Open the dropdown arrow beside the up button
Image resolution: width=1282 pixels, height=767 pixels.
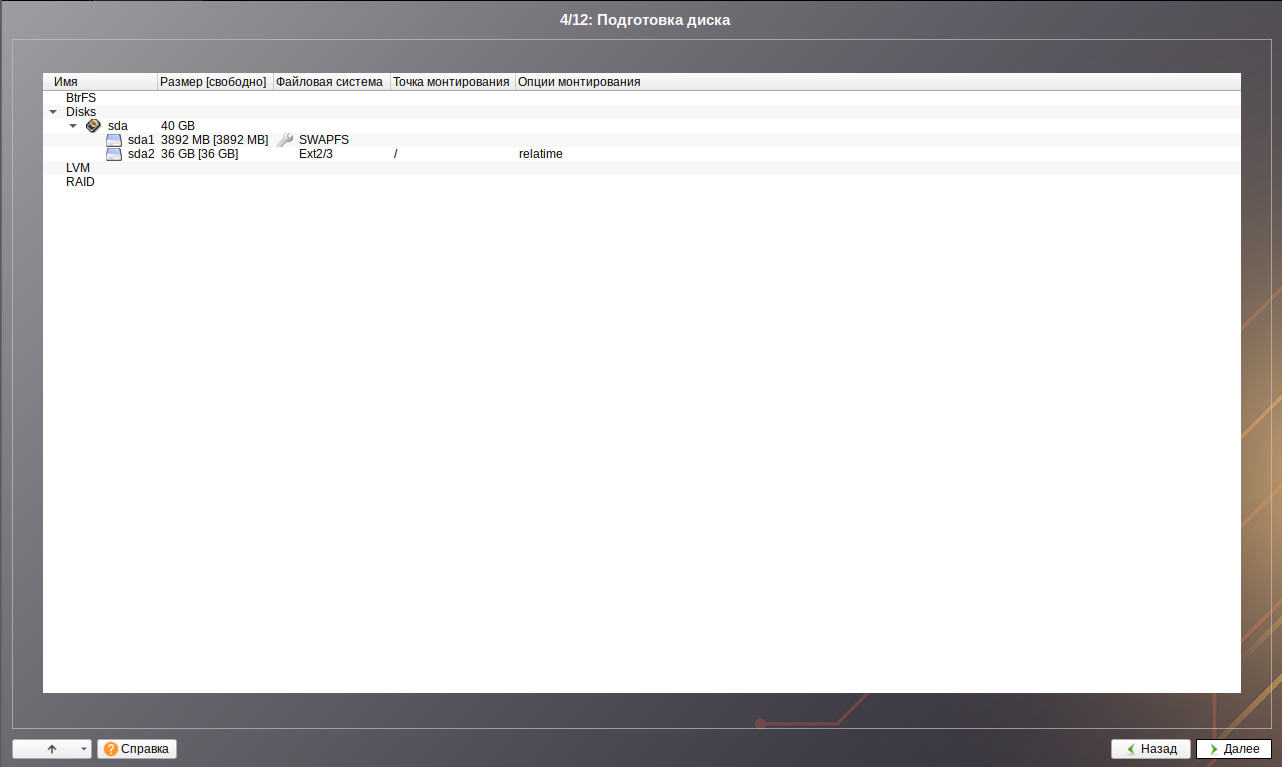(83, 749)
